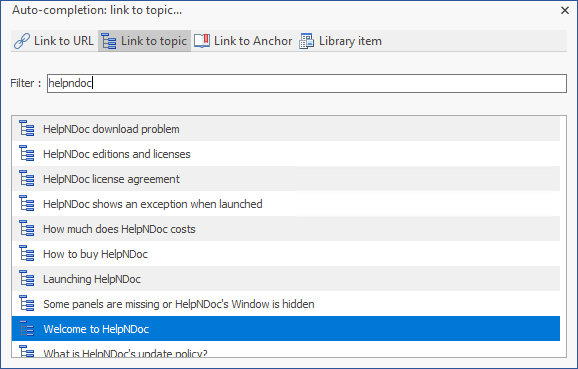578x369 pixels.
Task: Click the Library item icon
Action: click(306, 41)
